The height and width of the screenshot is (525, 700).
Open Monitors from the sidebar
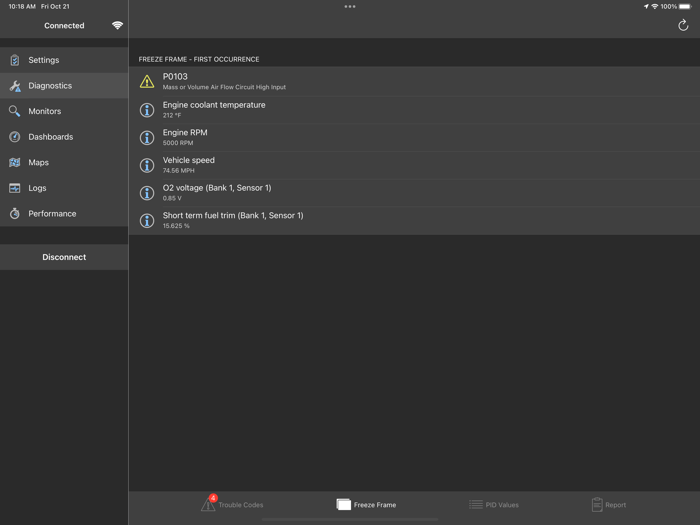(x=64, y=111)
